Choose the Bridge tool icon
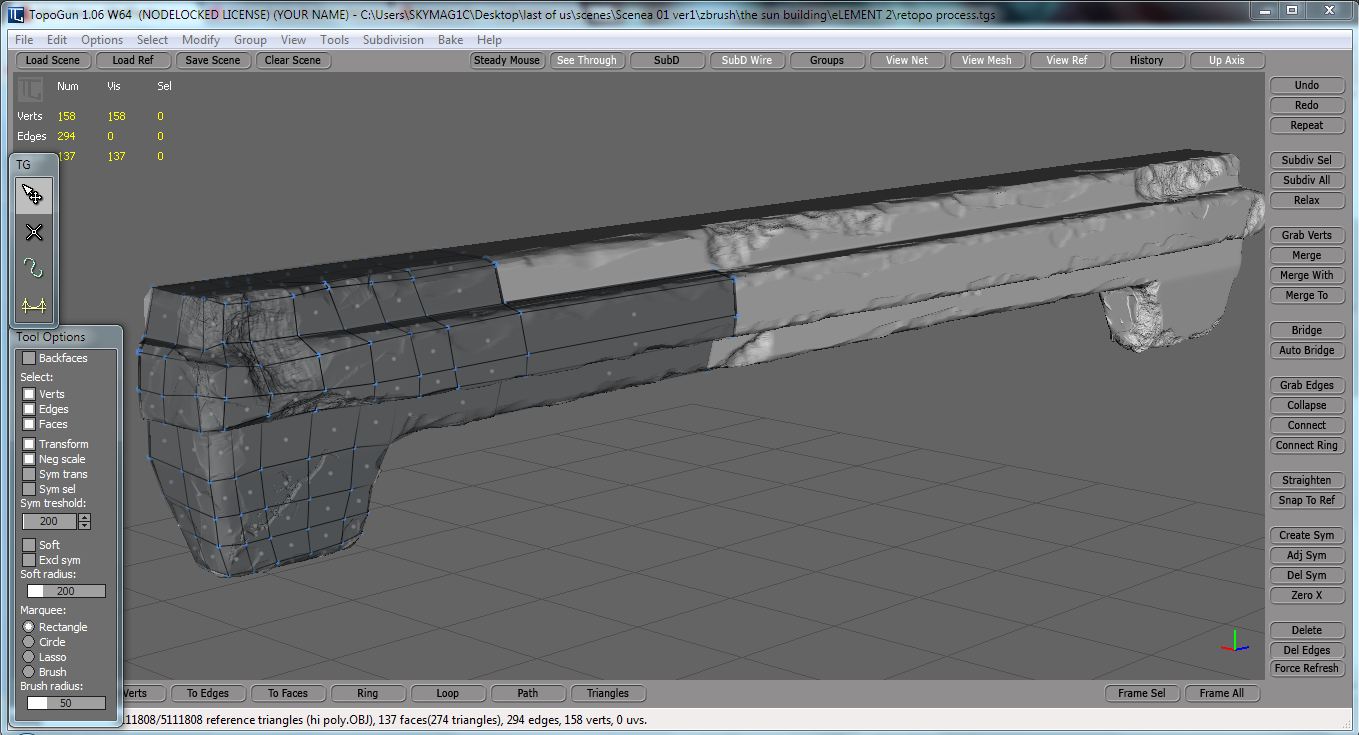This screenshot has width=1359, height=735. point(33,305)
